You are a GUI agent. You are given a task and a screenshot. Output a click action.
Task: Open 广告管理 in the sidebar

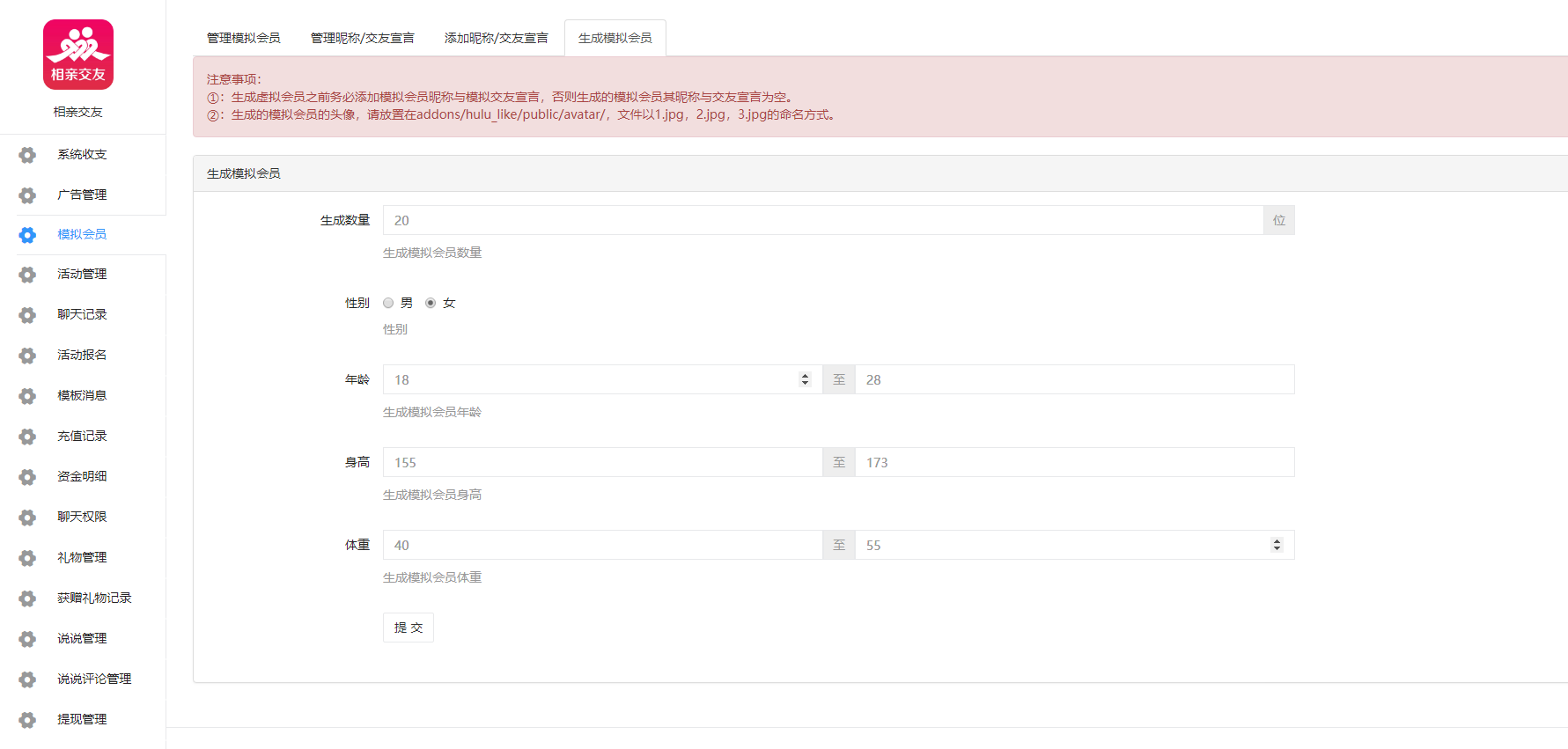[83, 195]
